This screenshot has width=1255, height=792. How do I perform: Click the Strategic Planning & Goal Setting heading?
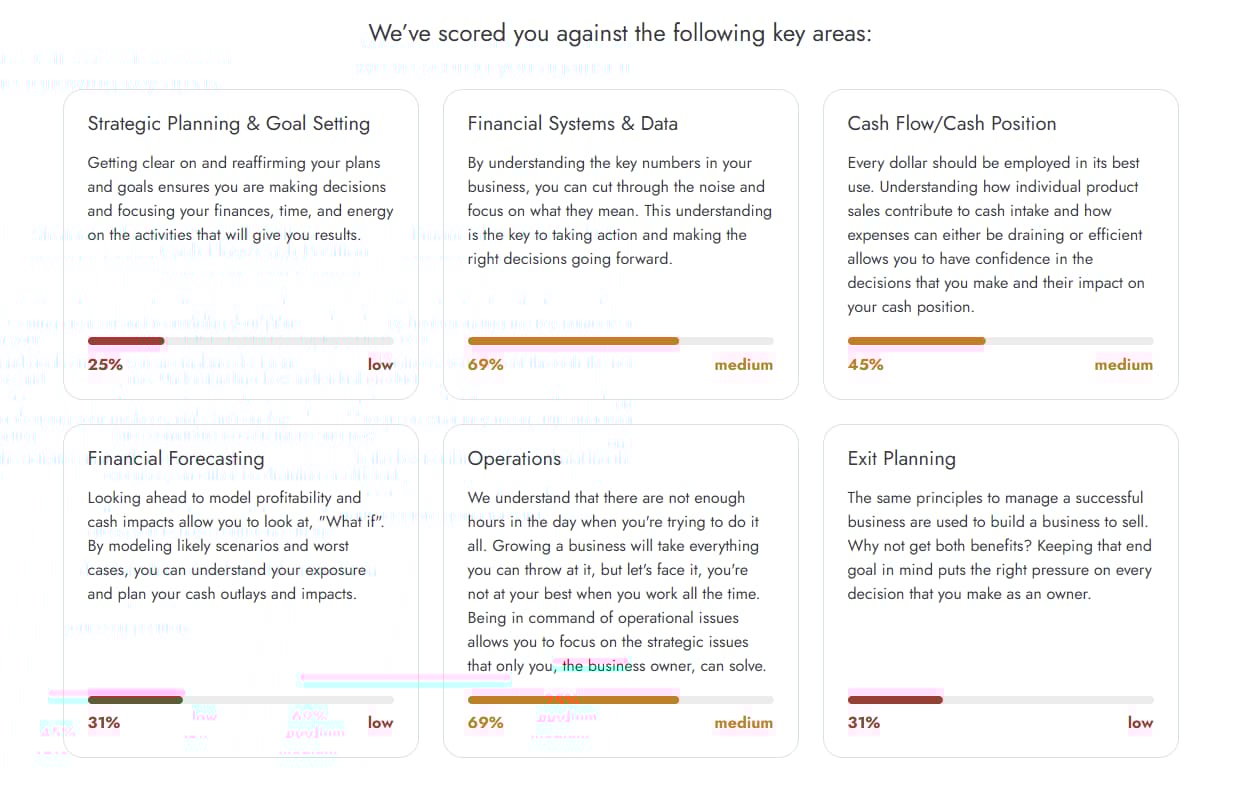click(x=228, y=124)
